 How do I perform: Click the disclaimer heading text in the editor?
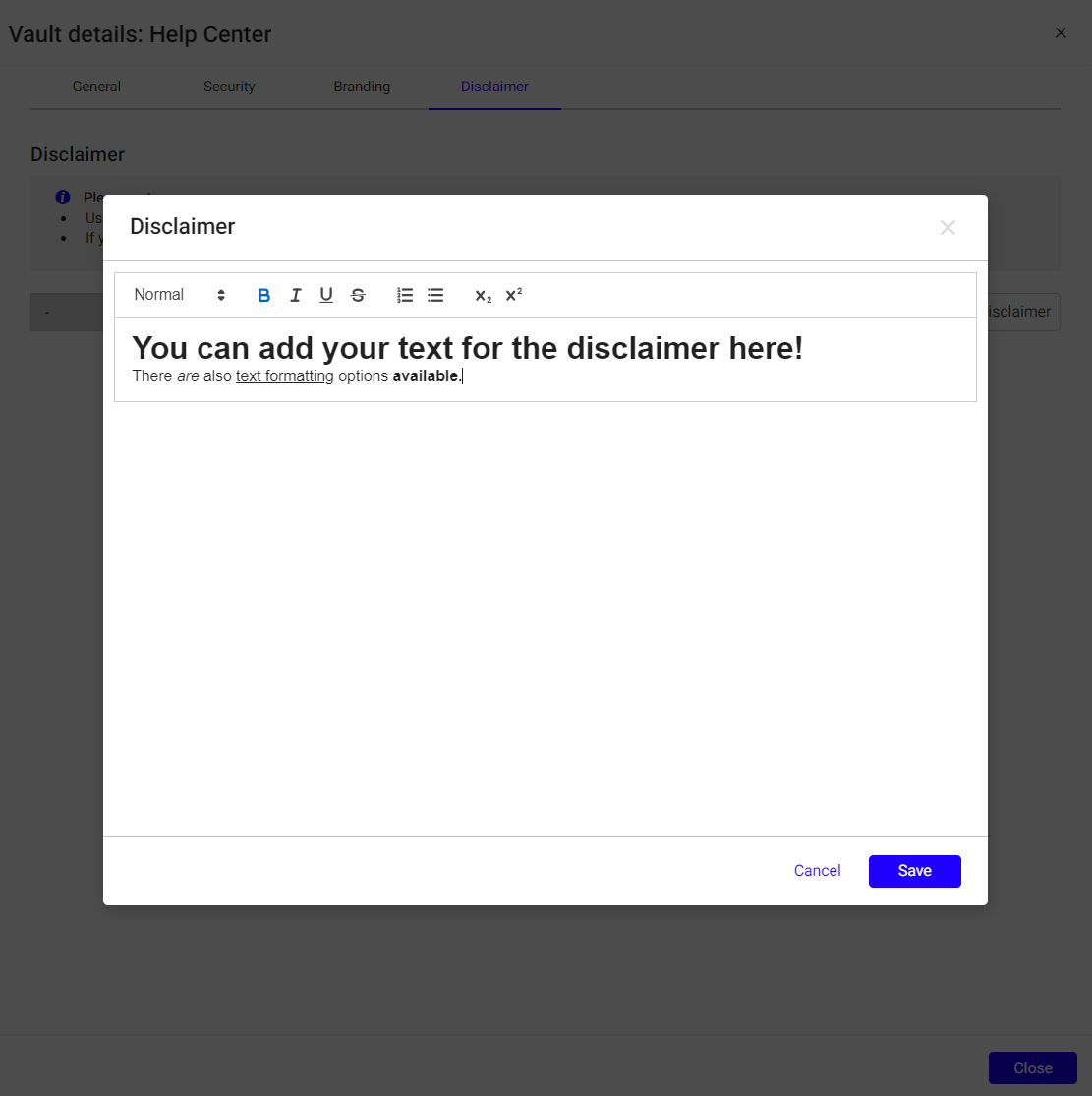467,348
